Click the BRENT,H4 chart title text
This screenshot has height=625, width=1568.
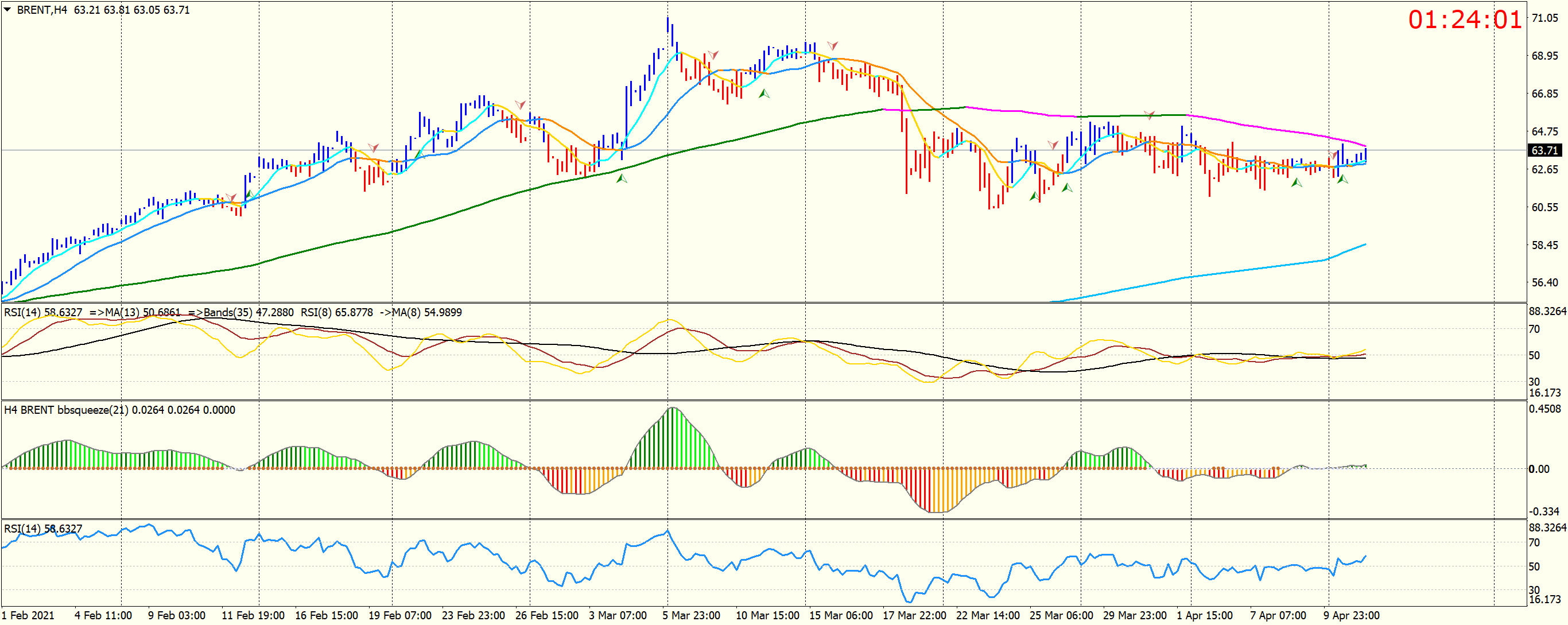pyautogui.click(x=41, y=10)
